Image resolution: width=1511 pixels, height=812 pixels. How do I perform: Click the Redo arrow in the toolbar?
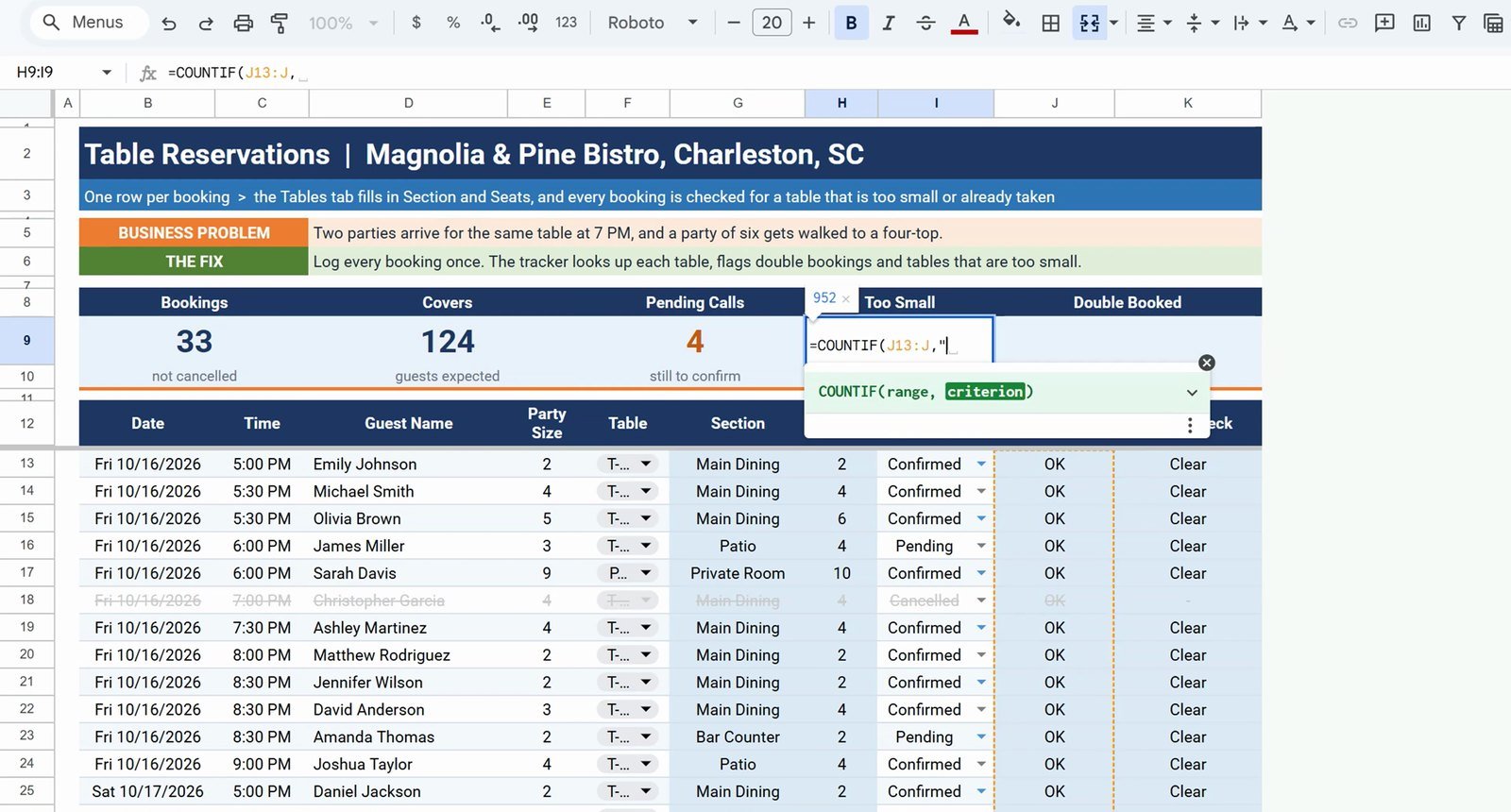pyautogui.click(x=206, y=23)
